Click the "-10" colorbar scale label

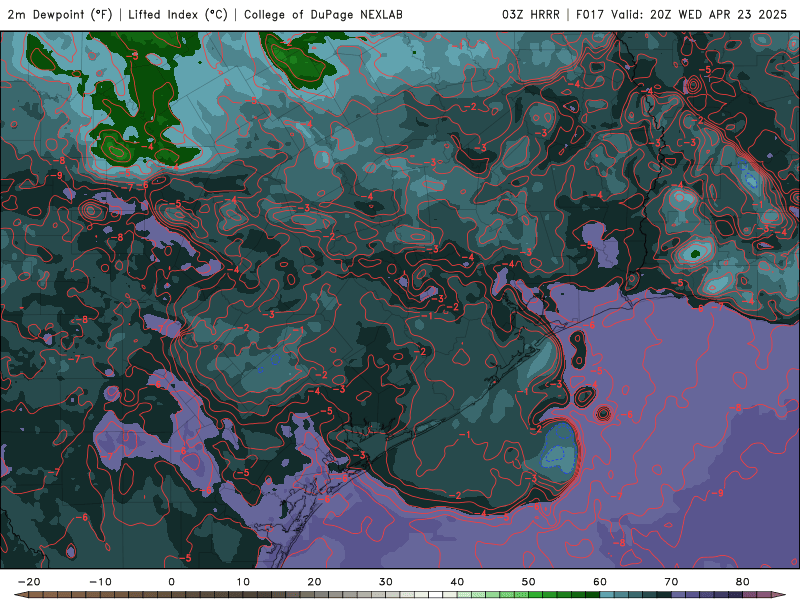point(100,582)
